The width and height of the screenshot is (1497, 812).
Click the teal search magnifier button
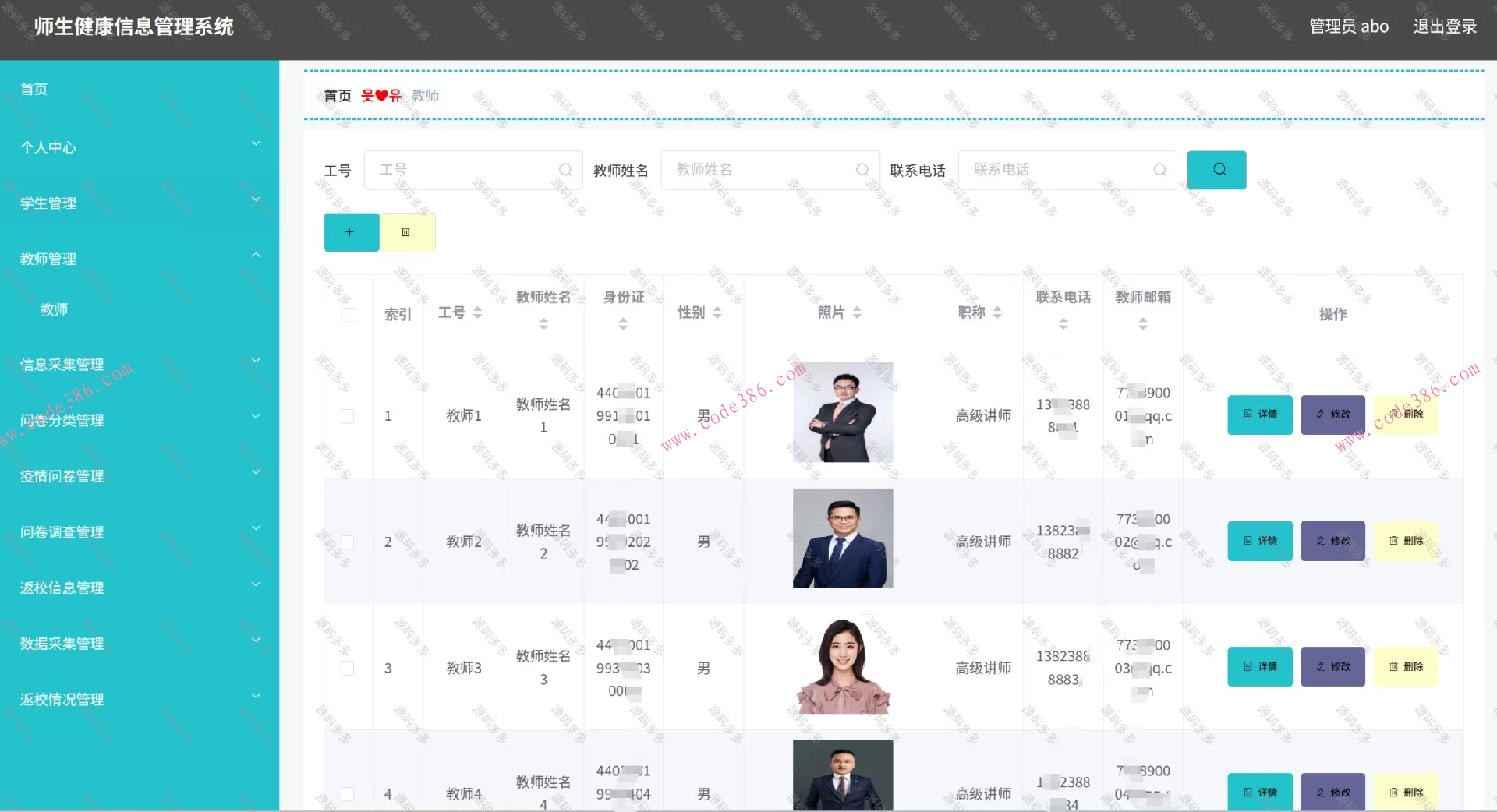[1216, 170]
